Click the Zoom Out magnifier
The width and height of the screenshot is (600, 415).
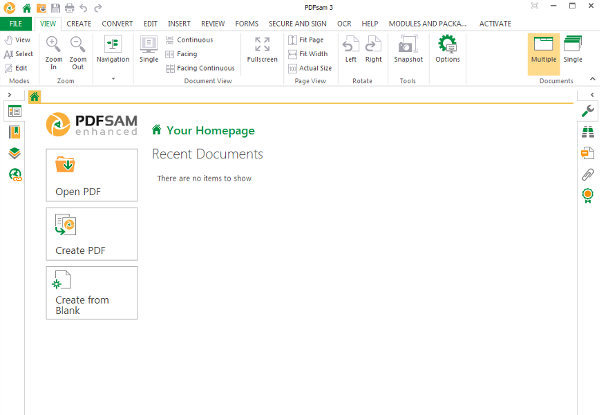[78, 53]
